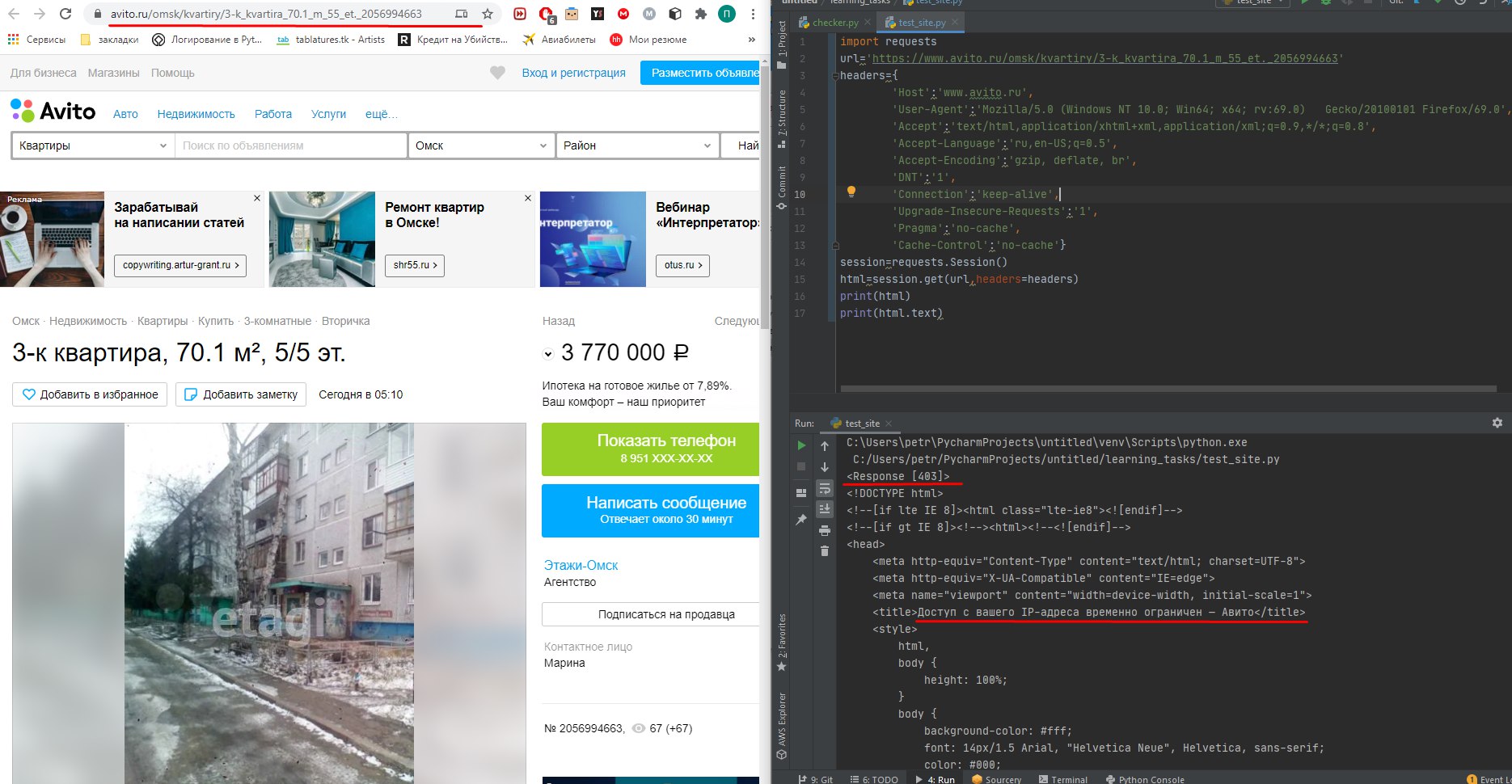Click the up arrow in Run console toolbar
The height and width of the screenshot is (784, 1512).
click(x=825, y=446)
